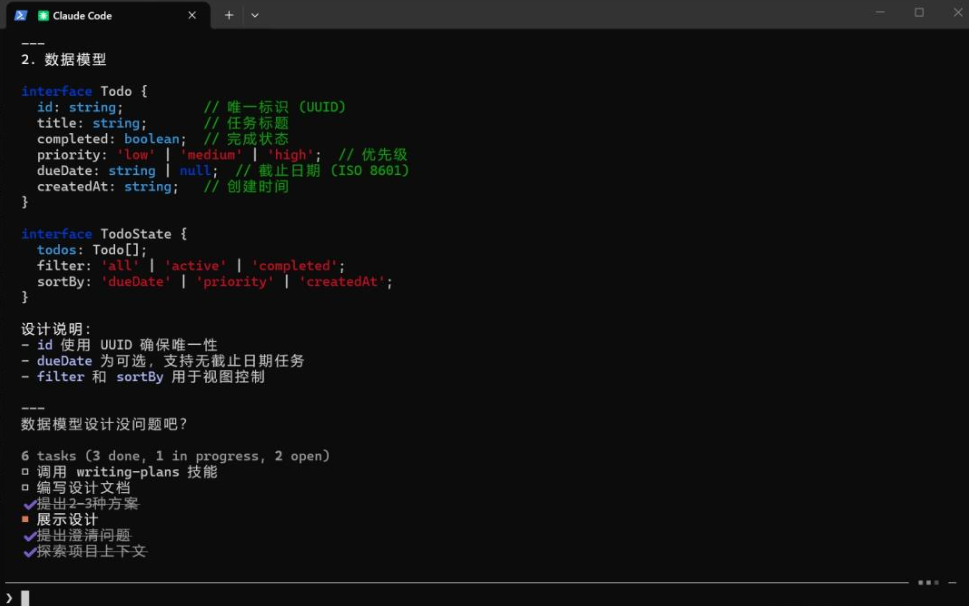
Task: Click the completed task '提出澄清问题'
Action: (x=77, y=536)
